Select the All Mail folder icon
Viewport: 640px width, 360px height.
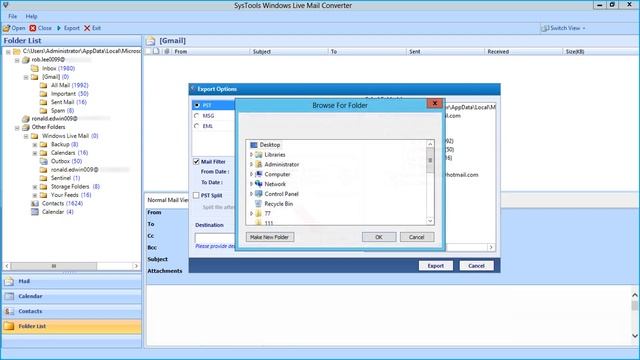pyautogui.click(x=43, y=85)
